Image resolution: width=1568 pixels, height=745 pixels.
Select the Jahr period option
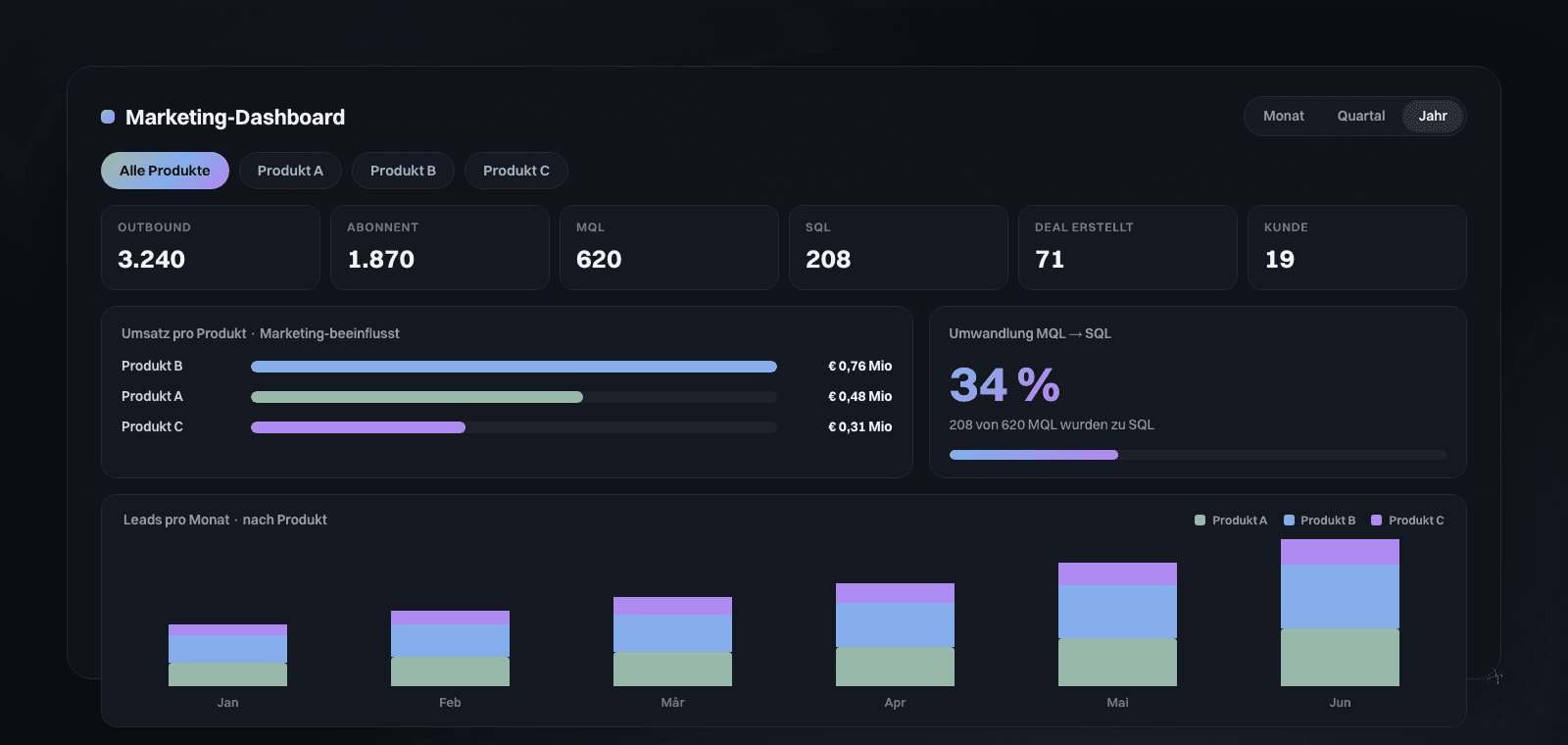[1433, 116]
